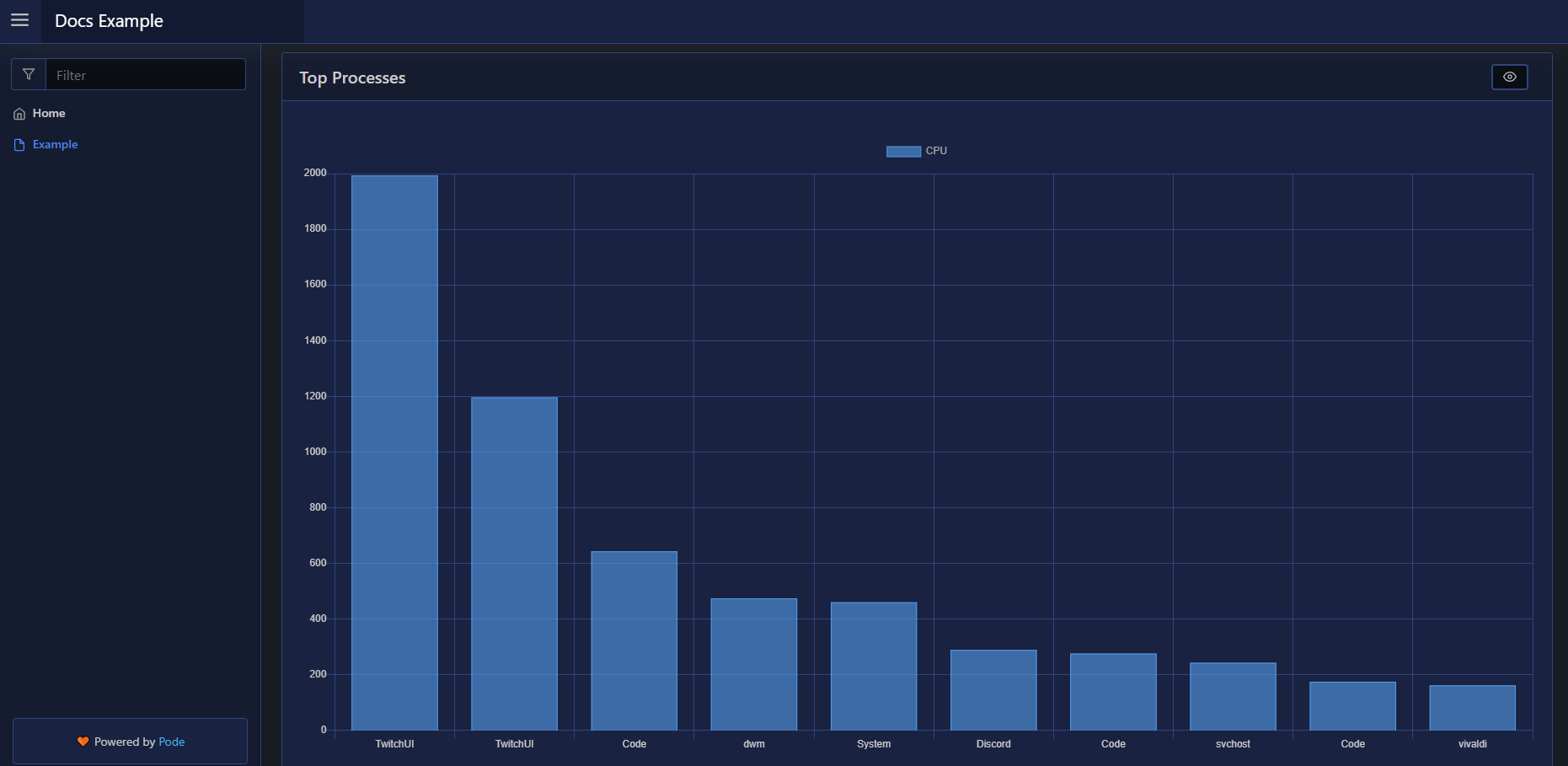The height and width of the screenshot is (766, 1568).
Task: Focus the Filter search field
Action: [146, 74]
